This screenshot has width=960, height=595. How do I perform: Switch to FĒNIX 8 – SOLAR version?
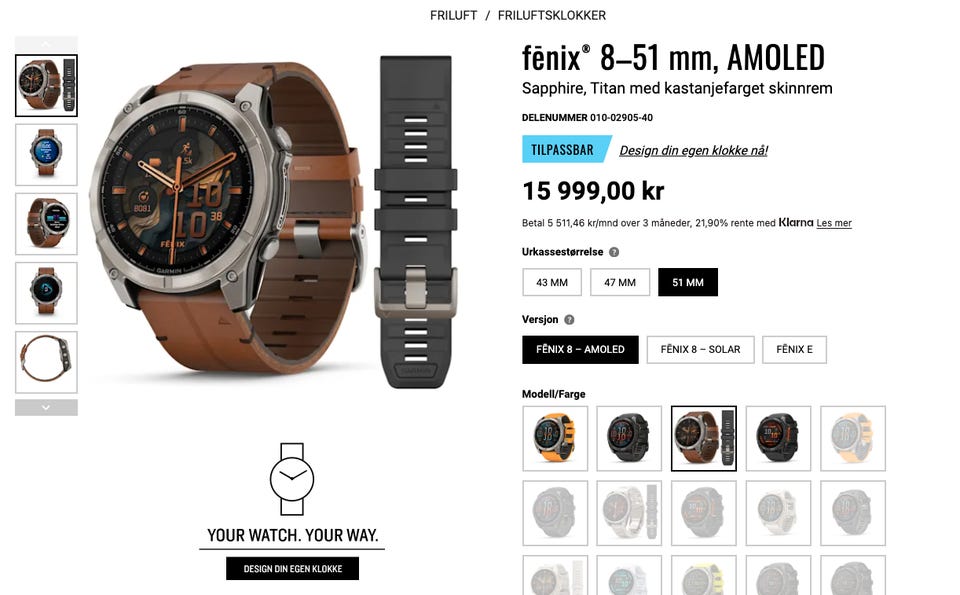pos(700,350)
